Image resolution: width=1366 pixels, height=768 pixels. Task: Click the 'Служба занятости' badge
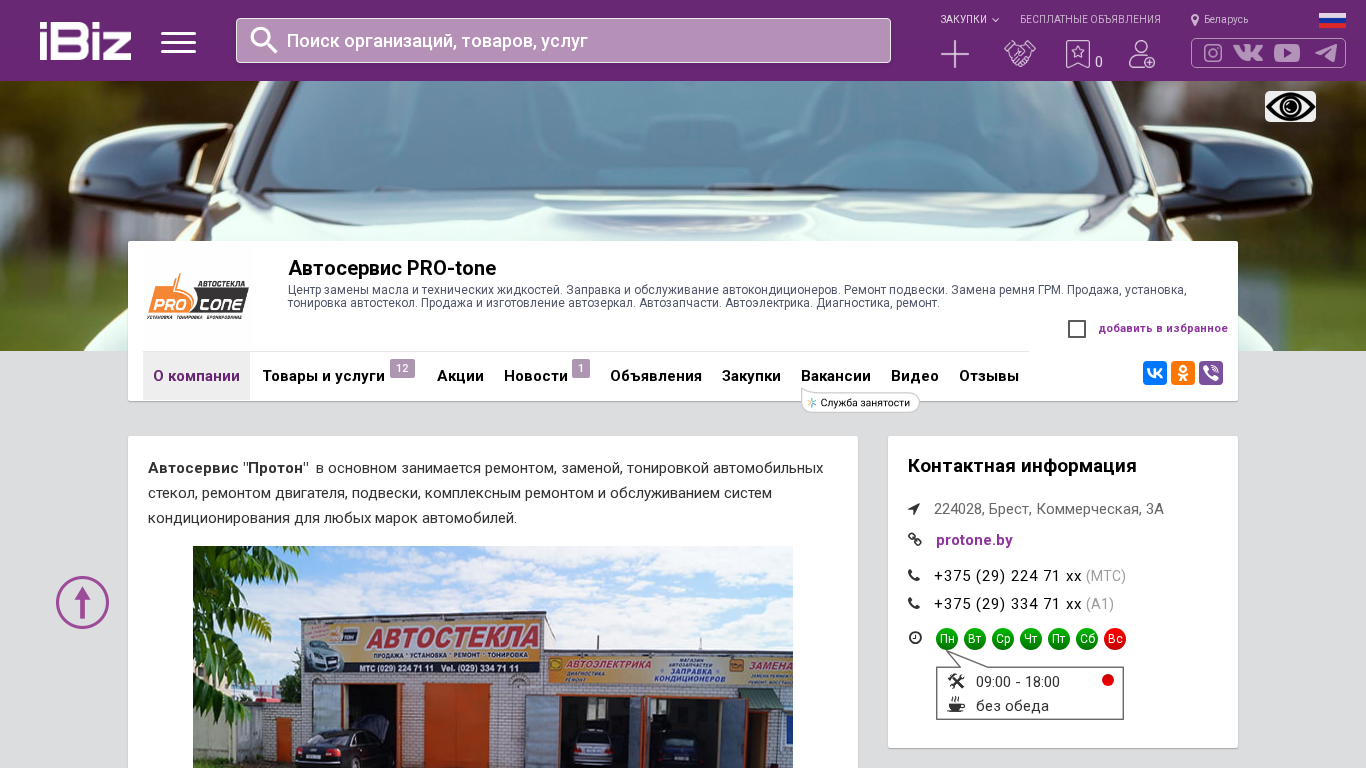(x=860, y=402)
